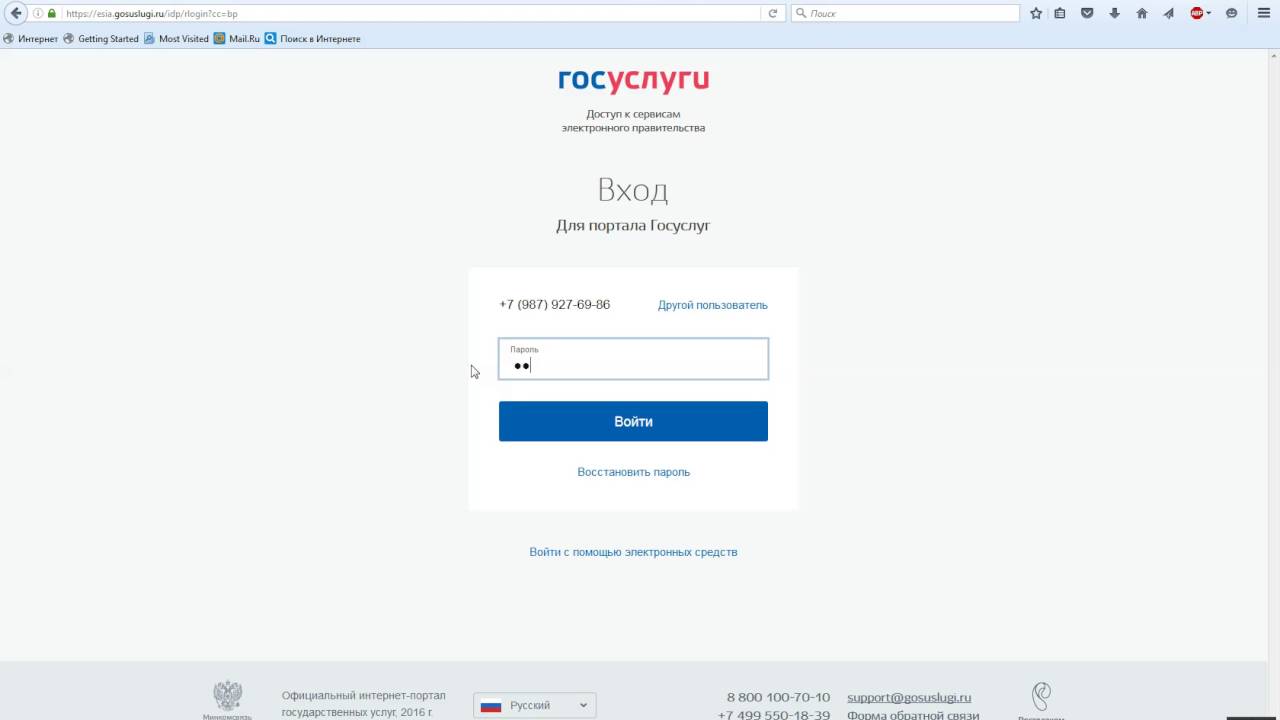Screen dimensions: 1280x720
Task: Bookmark this page with the star icon
Action: pyautogui.click(x=1036, y=14)
